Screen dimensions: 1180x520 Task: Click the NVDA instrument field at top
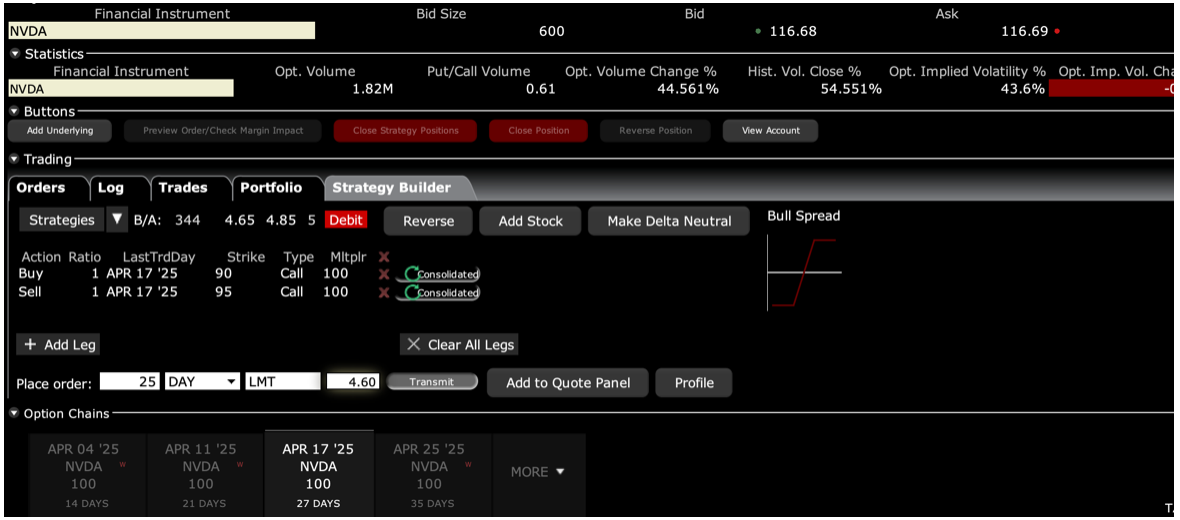tap(161, 31)
